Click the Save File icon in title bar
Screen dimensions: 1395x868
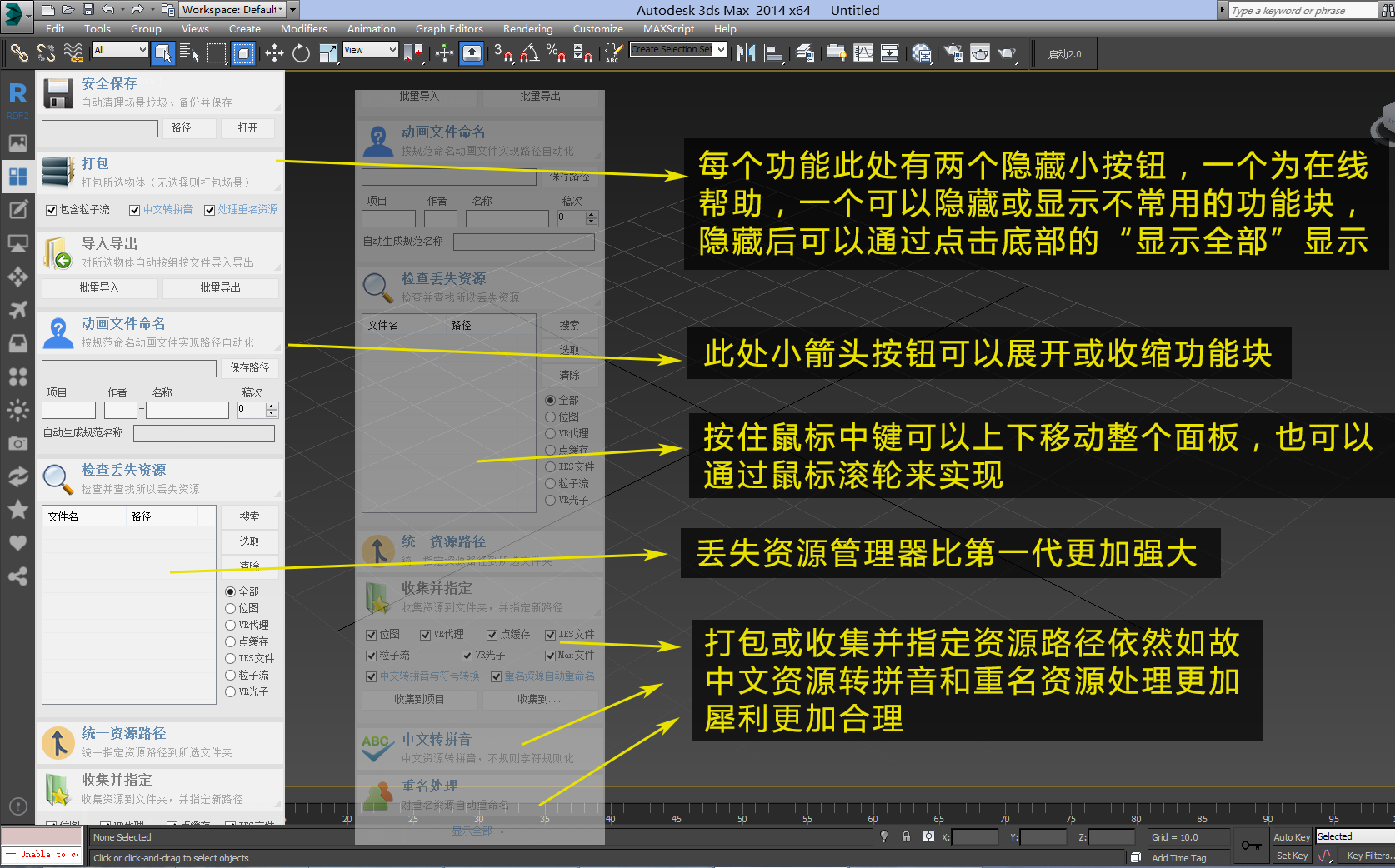87,10
